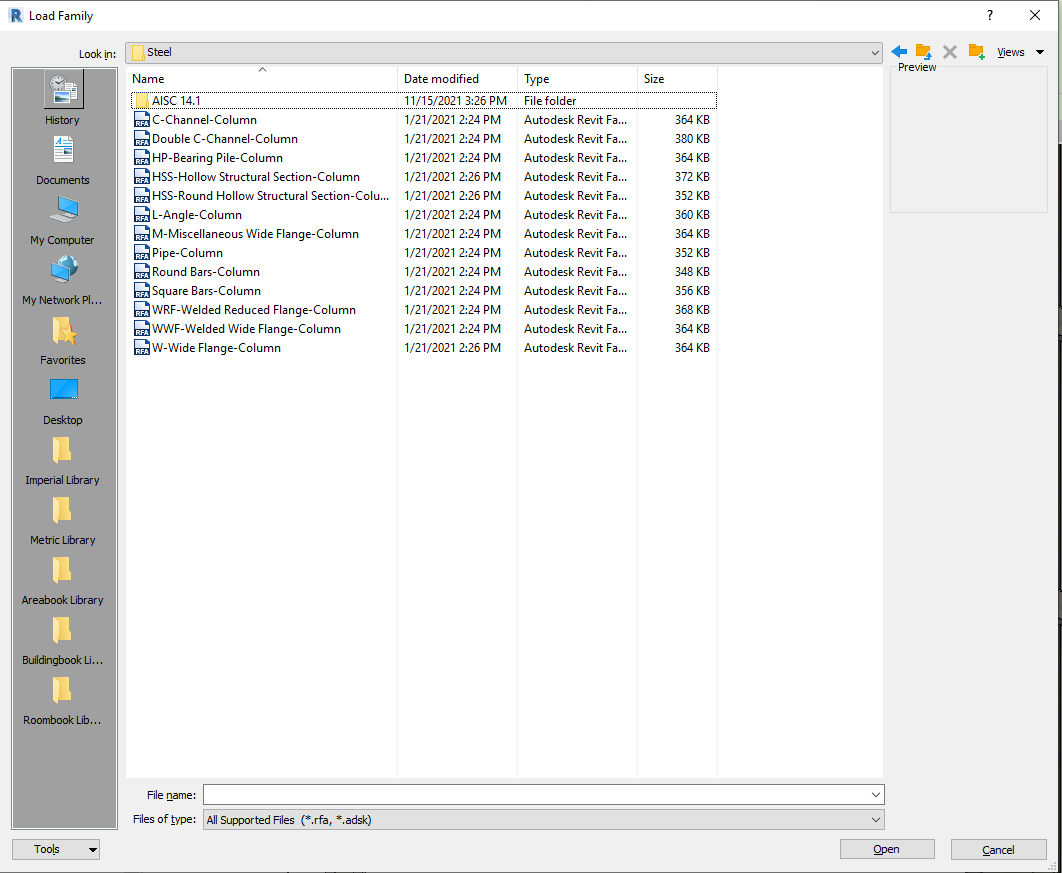Open the Metric Library
The width and height of the screenshot is (1062, 873).
[x=62, y=517]
